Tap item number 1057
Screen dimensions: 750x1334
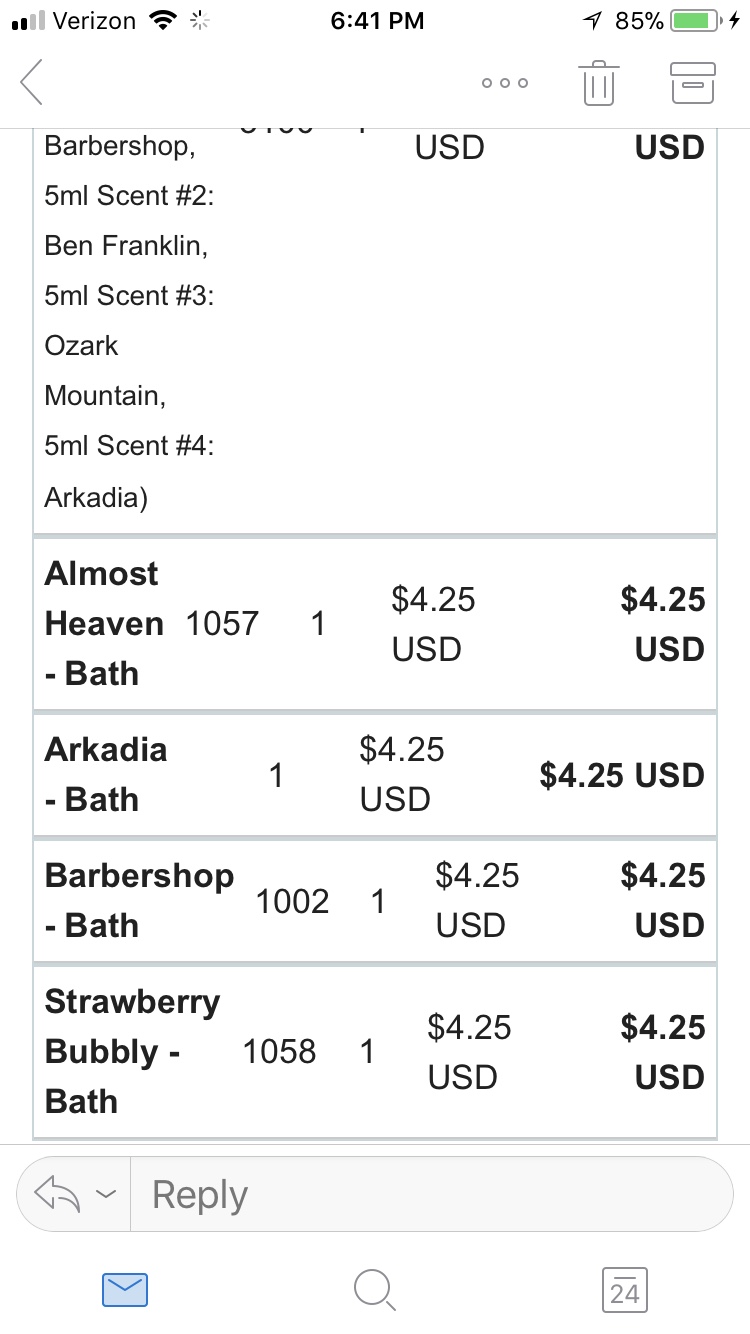(222, 624)
